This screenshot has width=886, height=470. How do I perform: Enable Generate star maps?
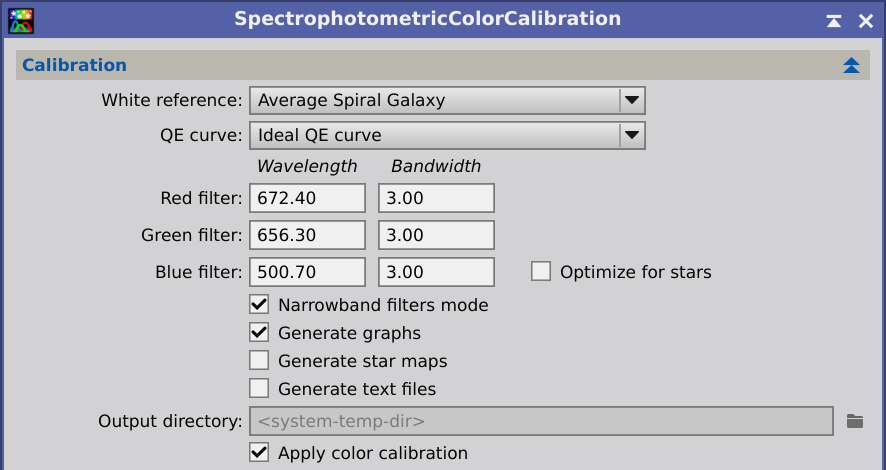[x=259, y=360]
